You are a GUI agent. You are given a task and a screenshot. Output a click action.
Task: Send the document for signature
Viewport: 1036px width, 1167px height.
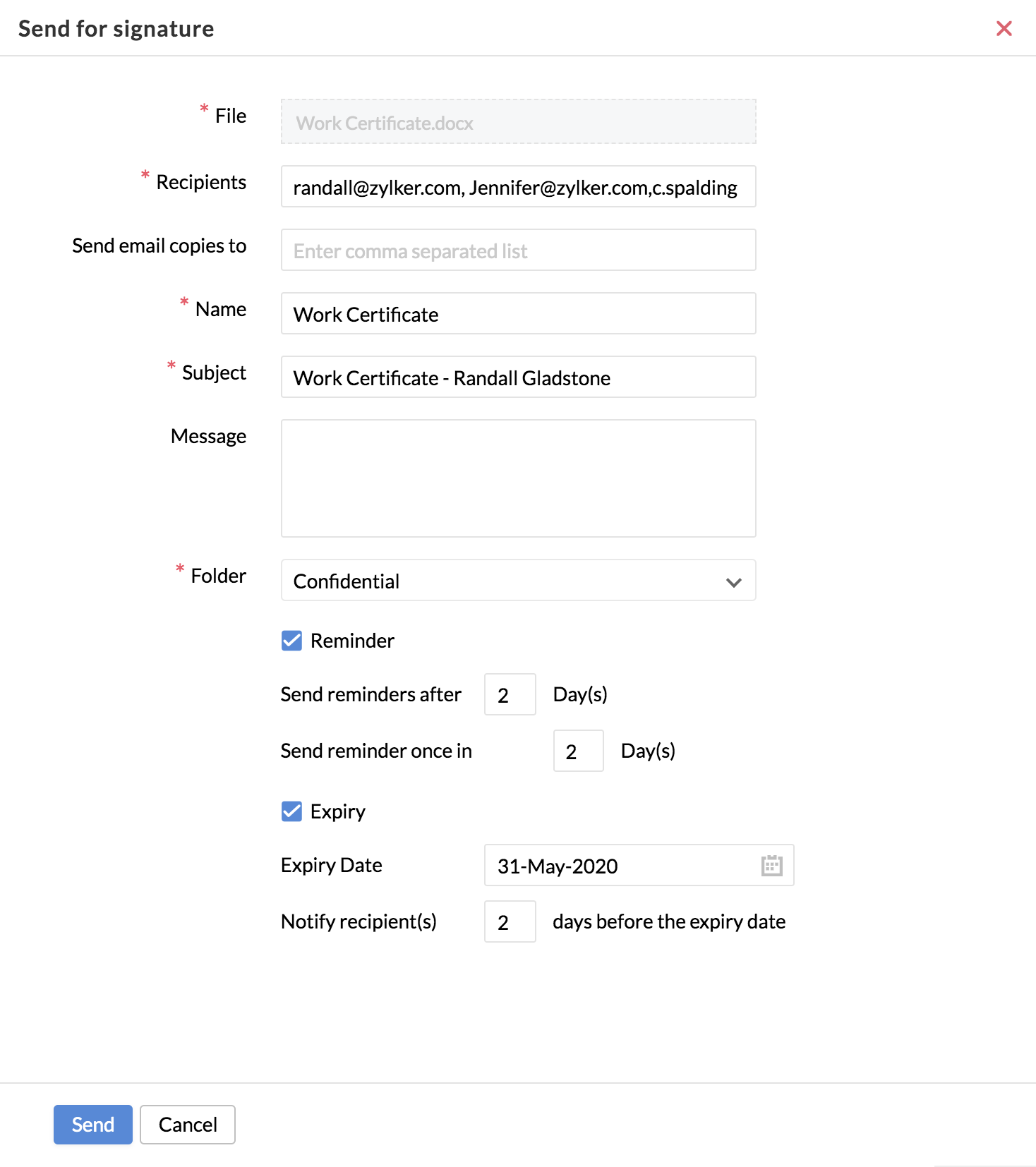point(93,1125)
